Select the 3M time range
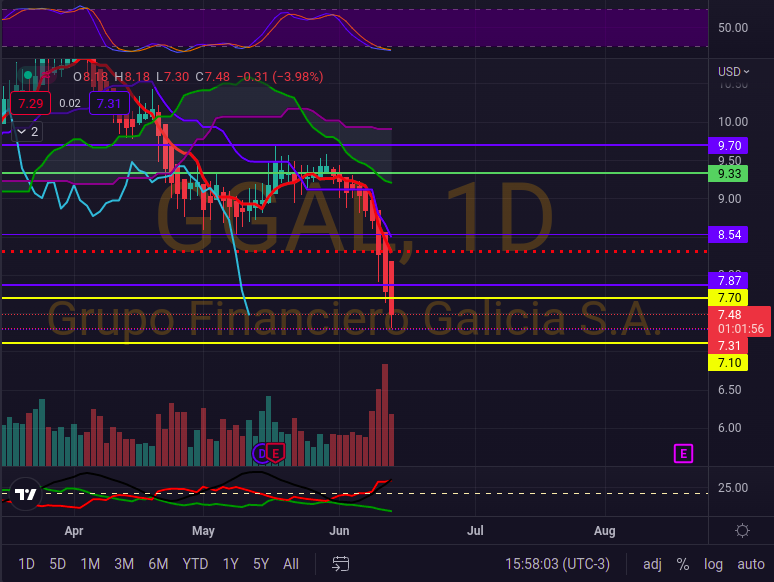The width and height of the screenshot is (774, 582). pyautogui.click(x=124, y=564)
